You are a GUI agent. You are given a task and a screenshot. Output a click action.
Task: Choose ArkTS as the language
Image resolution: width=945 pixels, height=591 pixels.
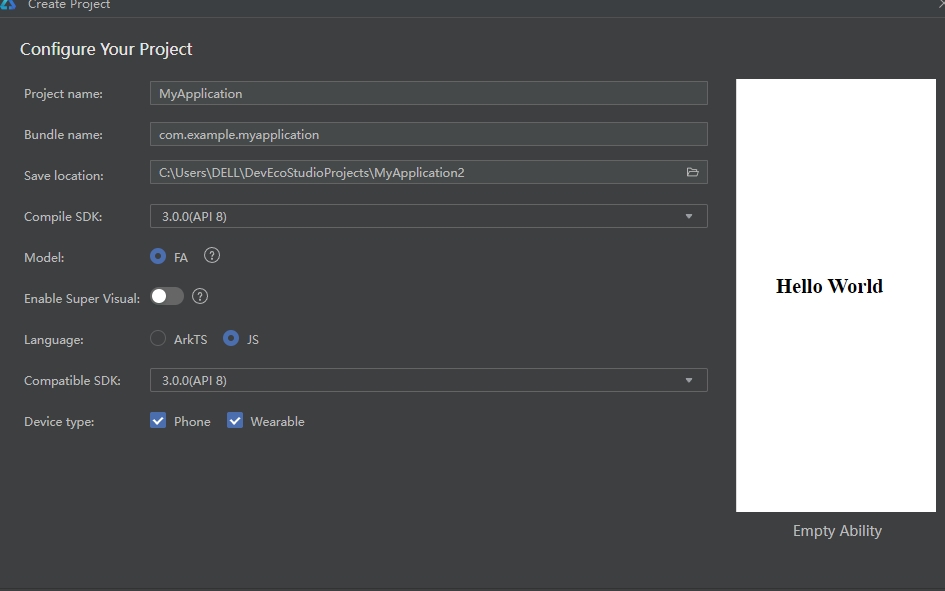click(158, 339)
